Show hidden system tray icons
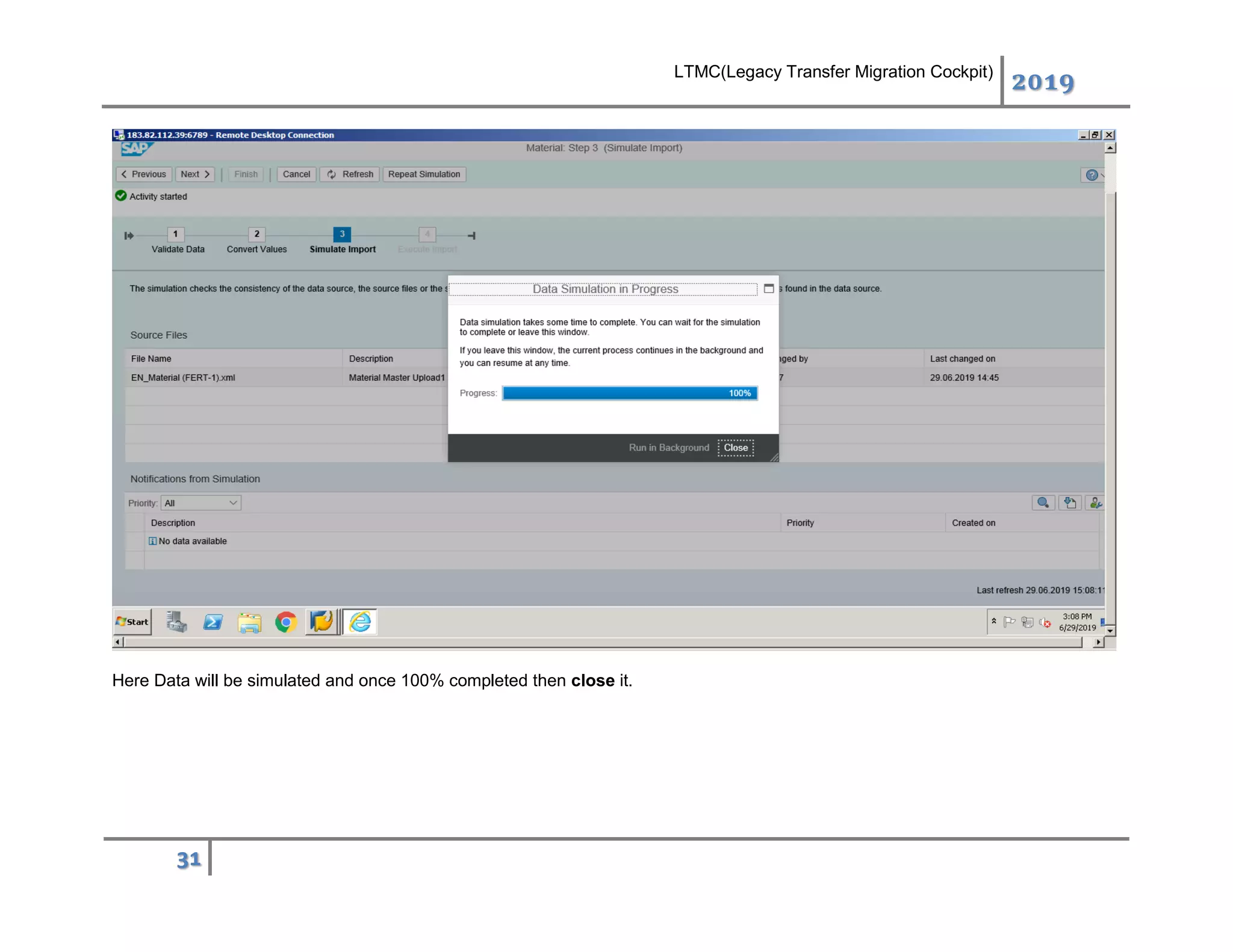The image size is (1233, 952). click(x=994, y=621)
